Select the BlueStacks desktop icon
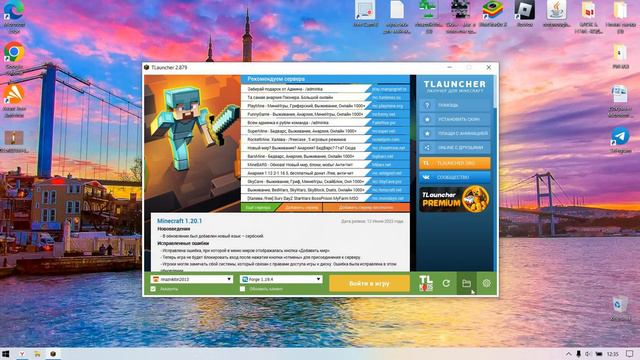 pos(493,14)
